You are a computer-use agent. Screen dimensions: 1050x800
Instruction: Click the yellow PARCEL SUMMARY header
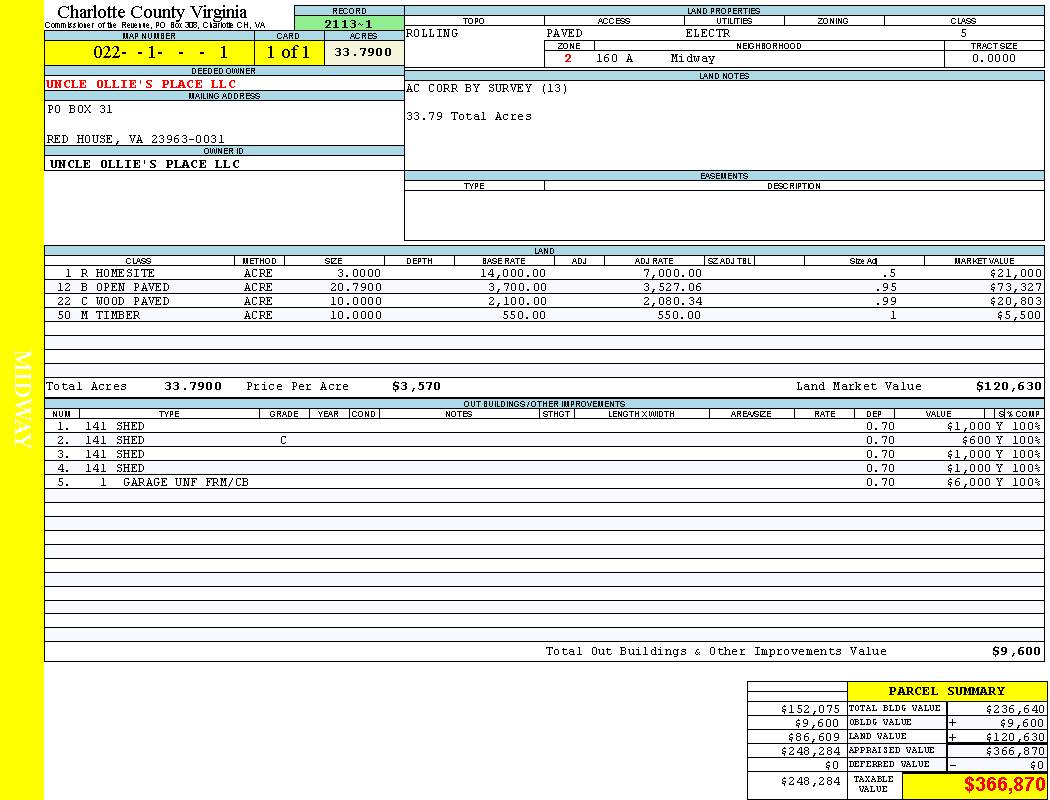tap(946, 691)
